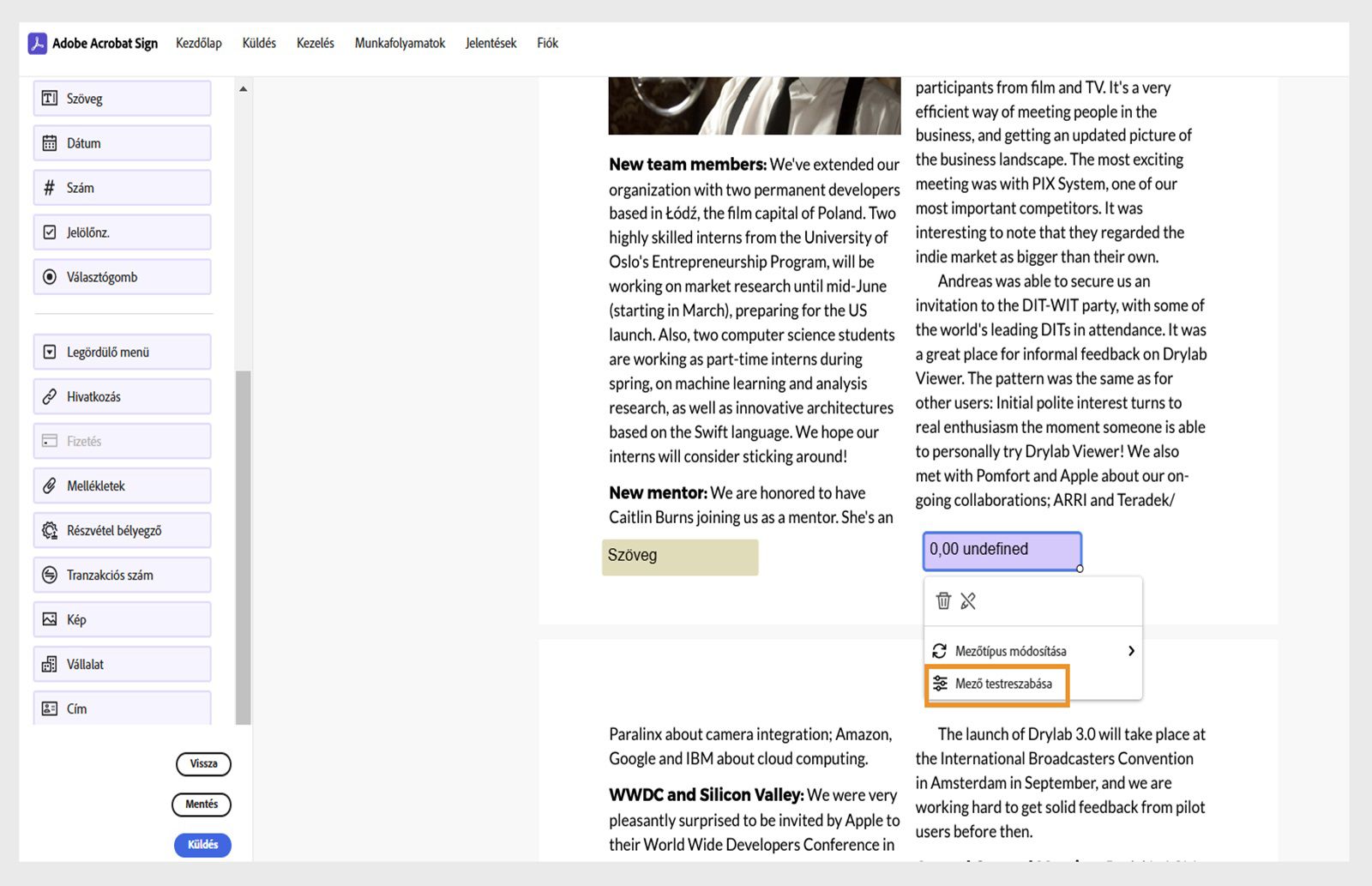Click the Adobe Acrobat Sign logo icon

point(37,43)
